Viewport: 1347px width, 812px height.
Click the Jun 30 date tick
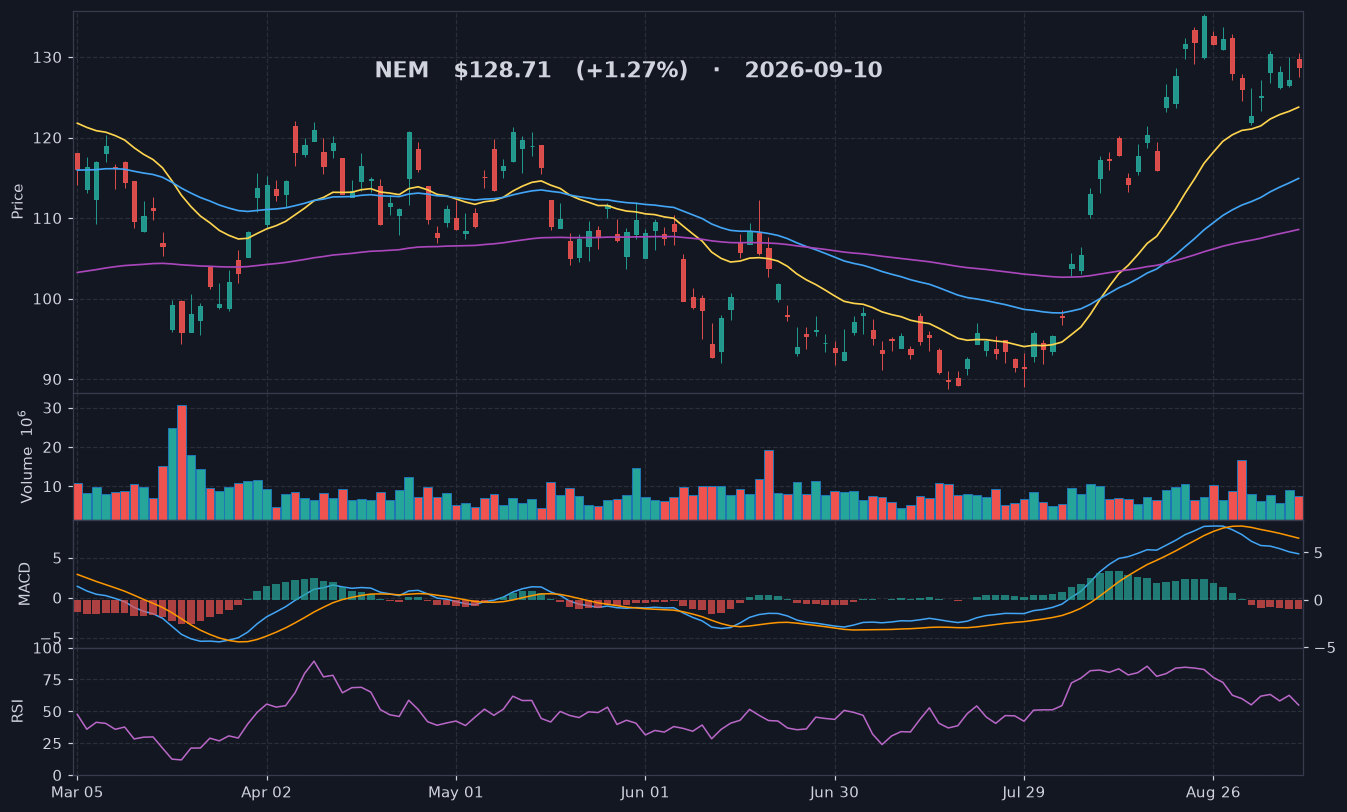[834, 792]
